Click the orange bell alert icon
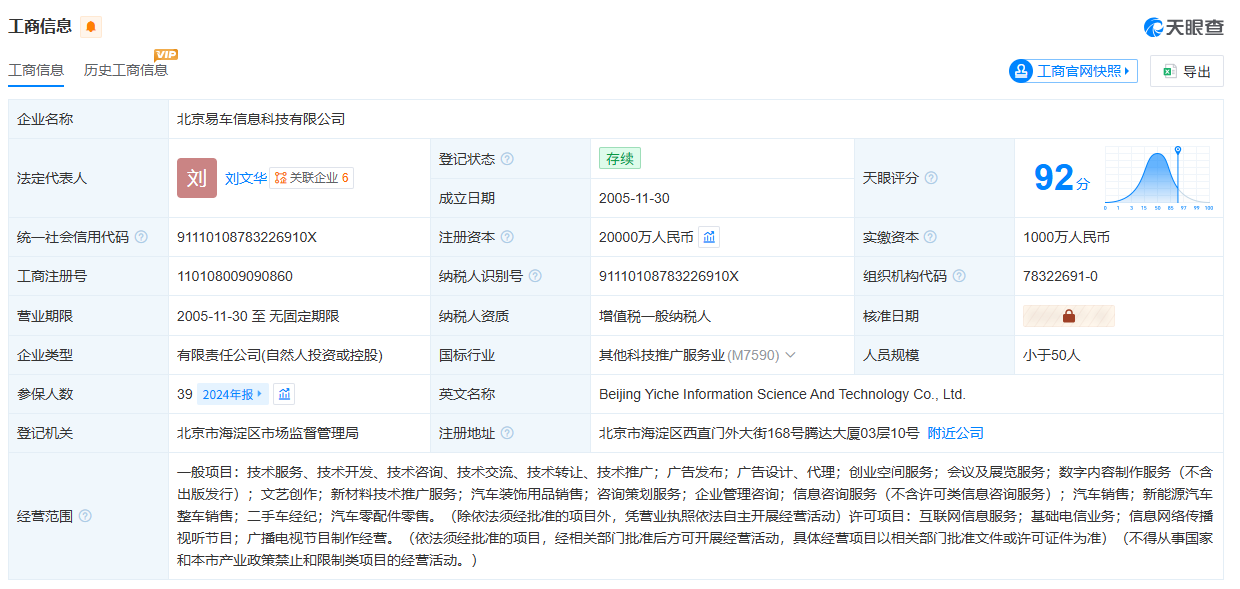This screenshot has width=1240, height=589. (x=91, y=27)
